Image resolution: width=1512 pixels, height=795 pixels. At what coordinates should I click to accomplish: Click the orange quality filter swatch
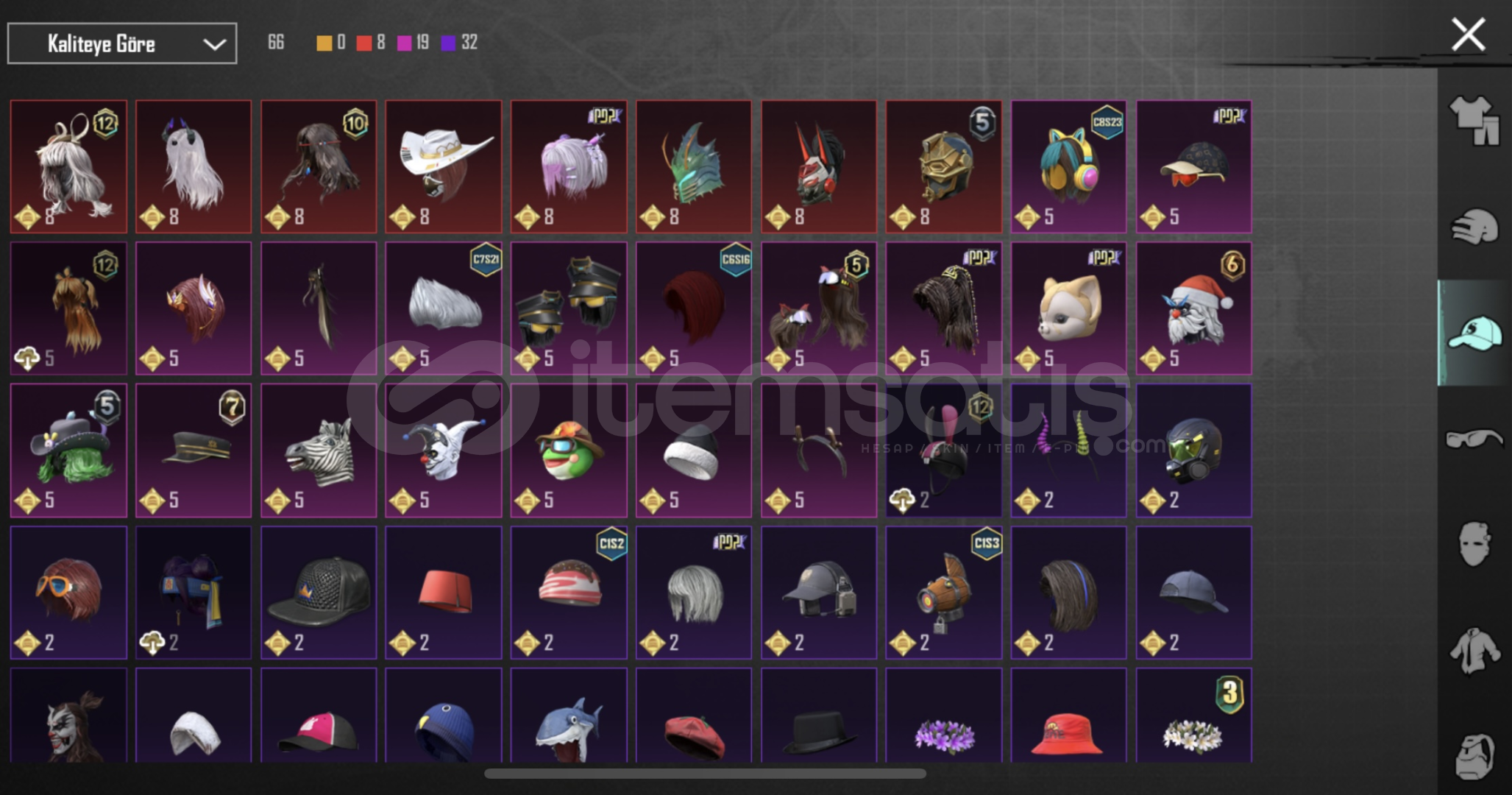click(324, 43)
